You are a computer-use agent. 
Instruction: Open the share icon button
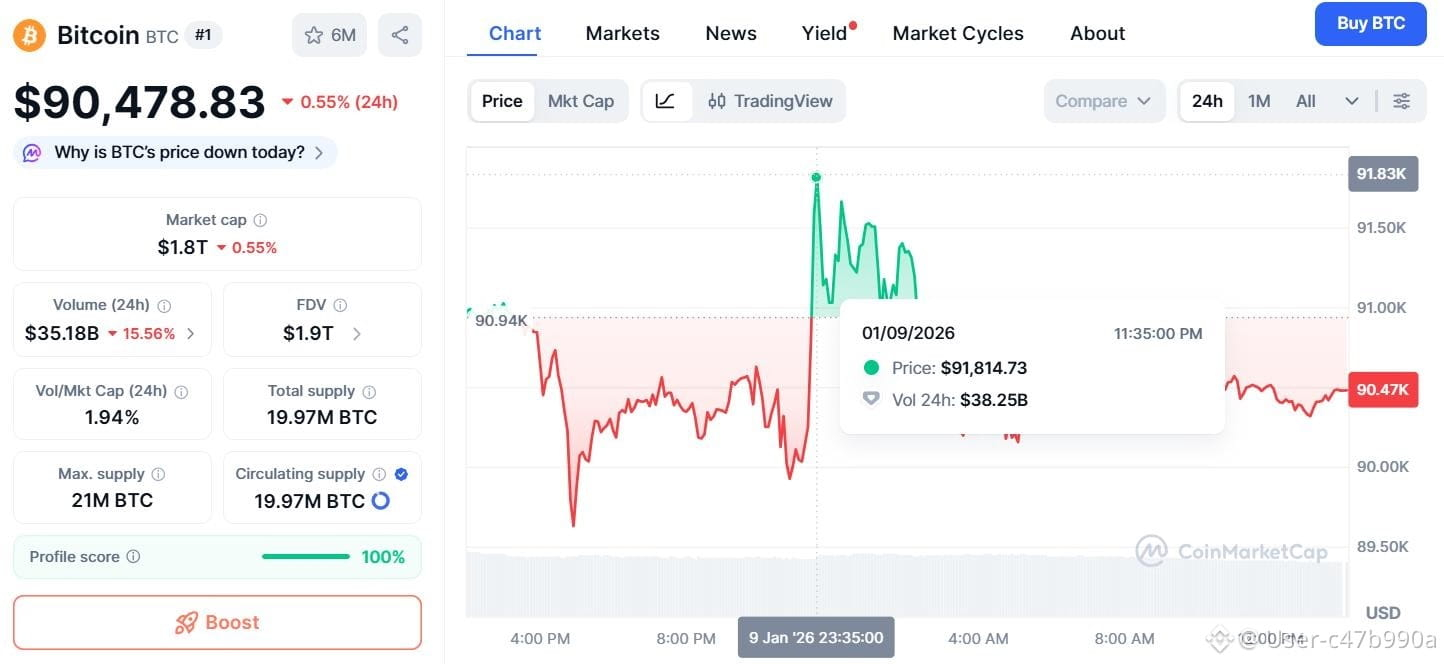pos(400,35)
